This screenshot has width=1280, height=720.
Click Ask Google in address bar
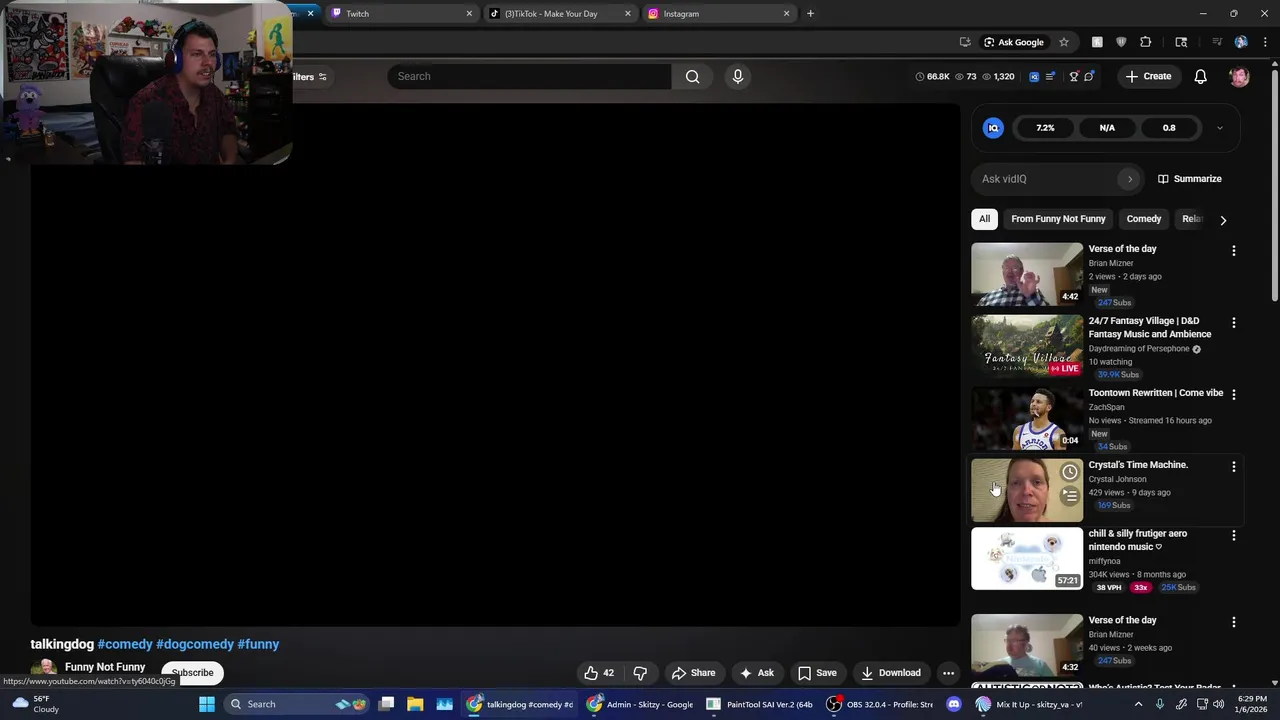pyautogui.click(x=1013, y=42)
